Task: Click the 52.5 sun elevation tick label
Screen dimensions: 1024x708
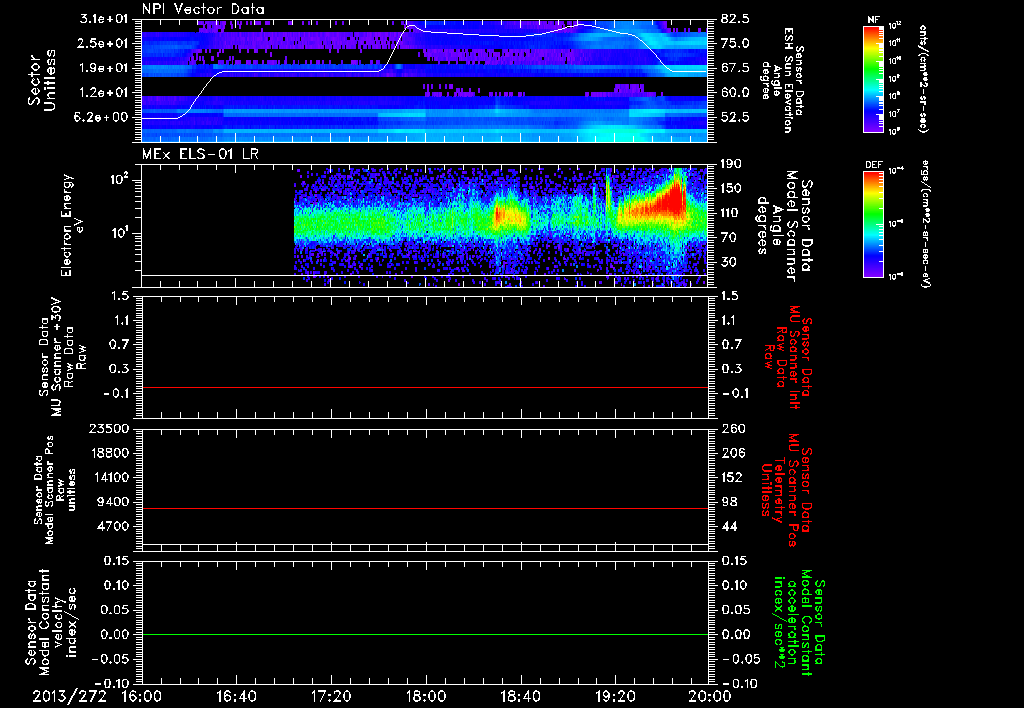Action: (x=736, y=117)
